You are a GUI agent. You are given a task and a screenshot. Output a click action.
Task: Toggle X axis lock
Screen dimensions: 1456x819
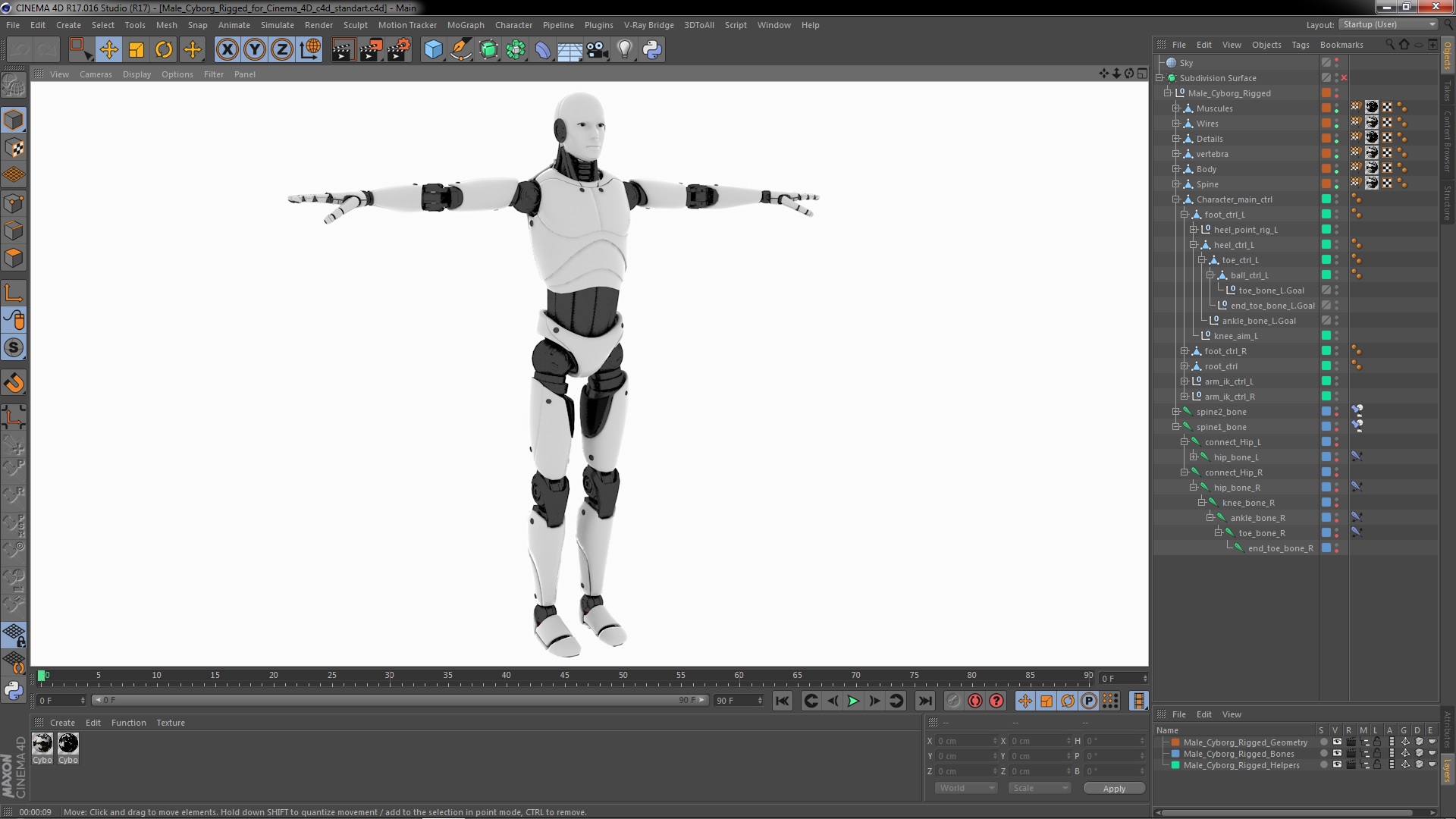click(227, 50)
